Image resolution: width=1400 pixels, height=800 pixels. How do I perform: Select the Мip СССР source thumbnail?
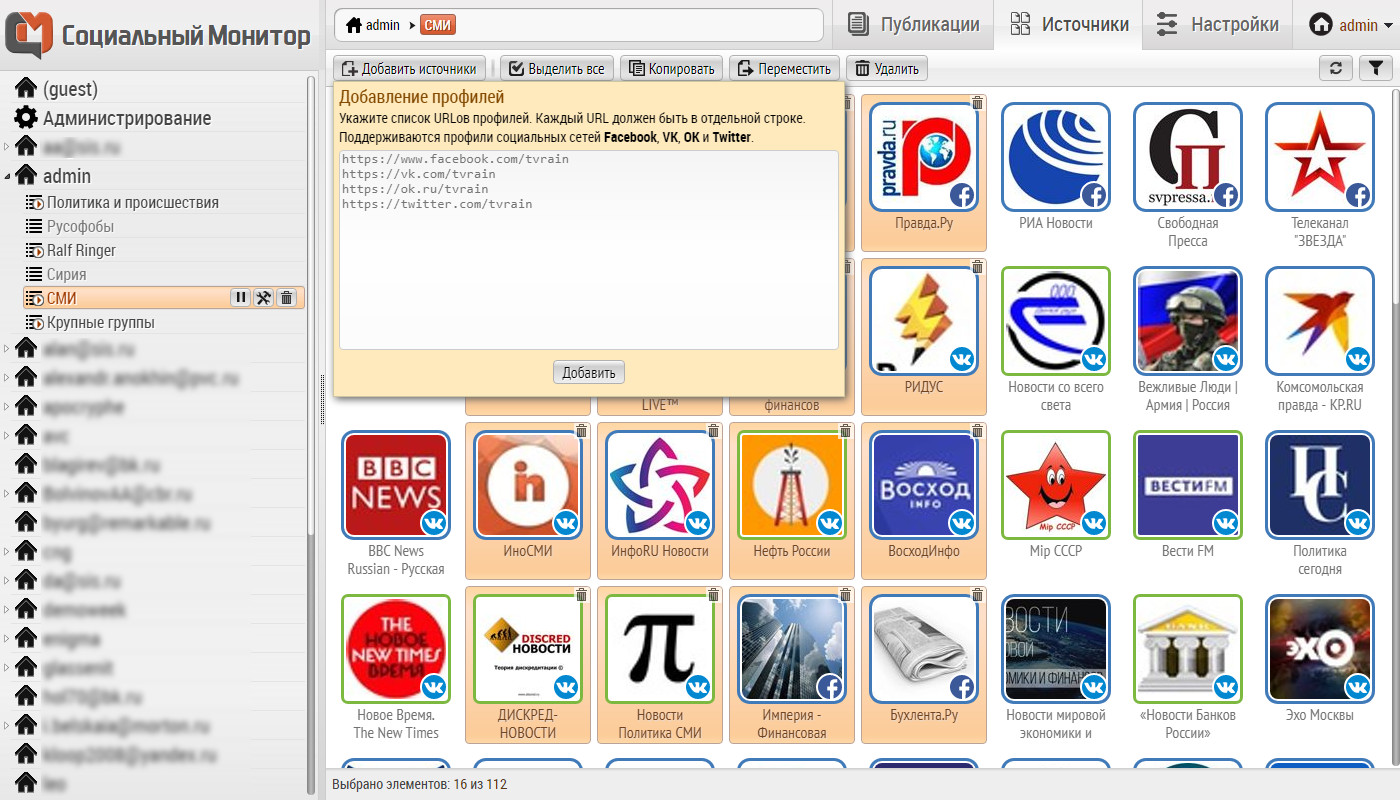pos(1056,486)
